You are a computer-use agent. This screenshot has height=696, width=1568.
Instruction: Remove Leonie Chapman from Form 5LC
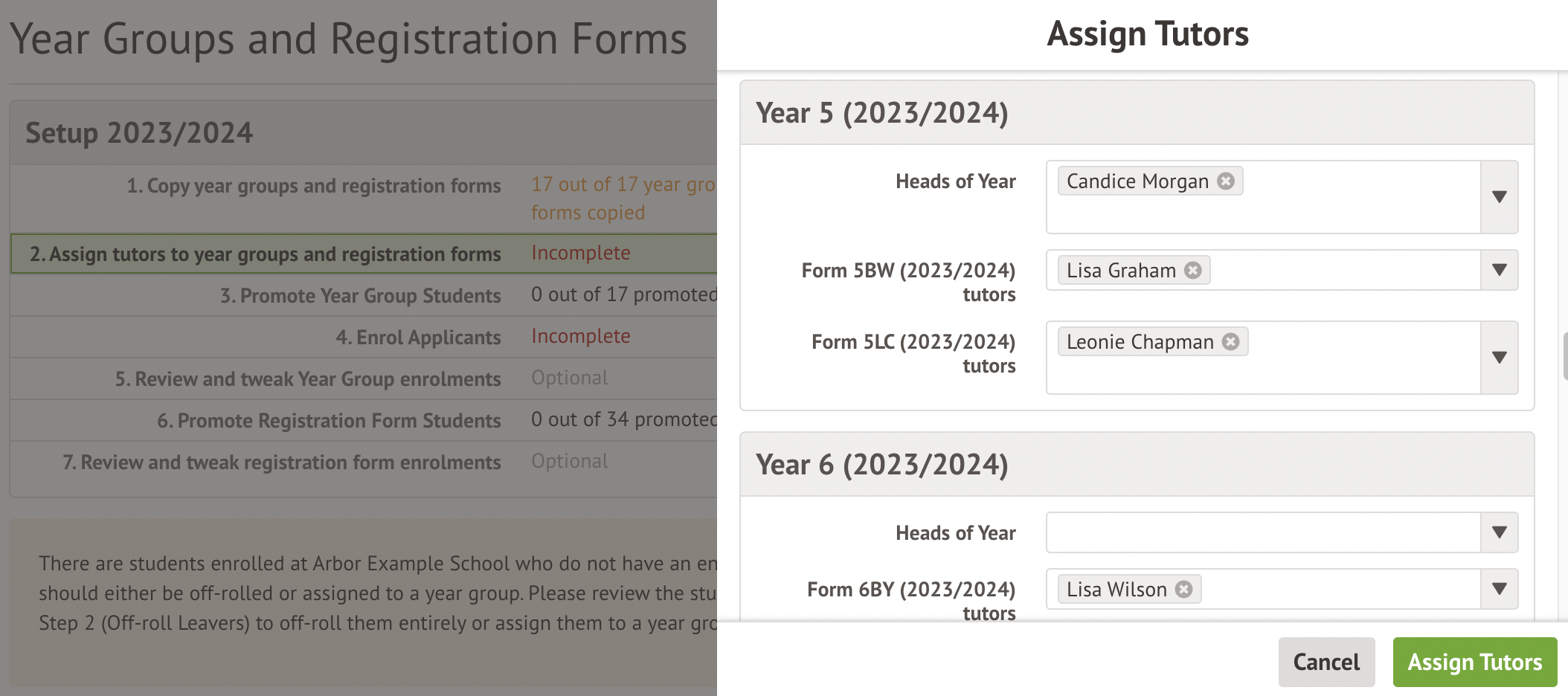click(x=1231, y=342)
